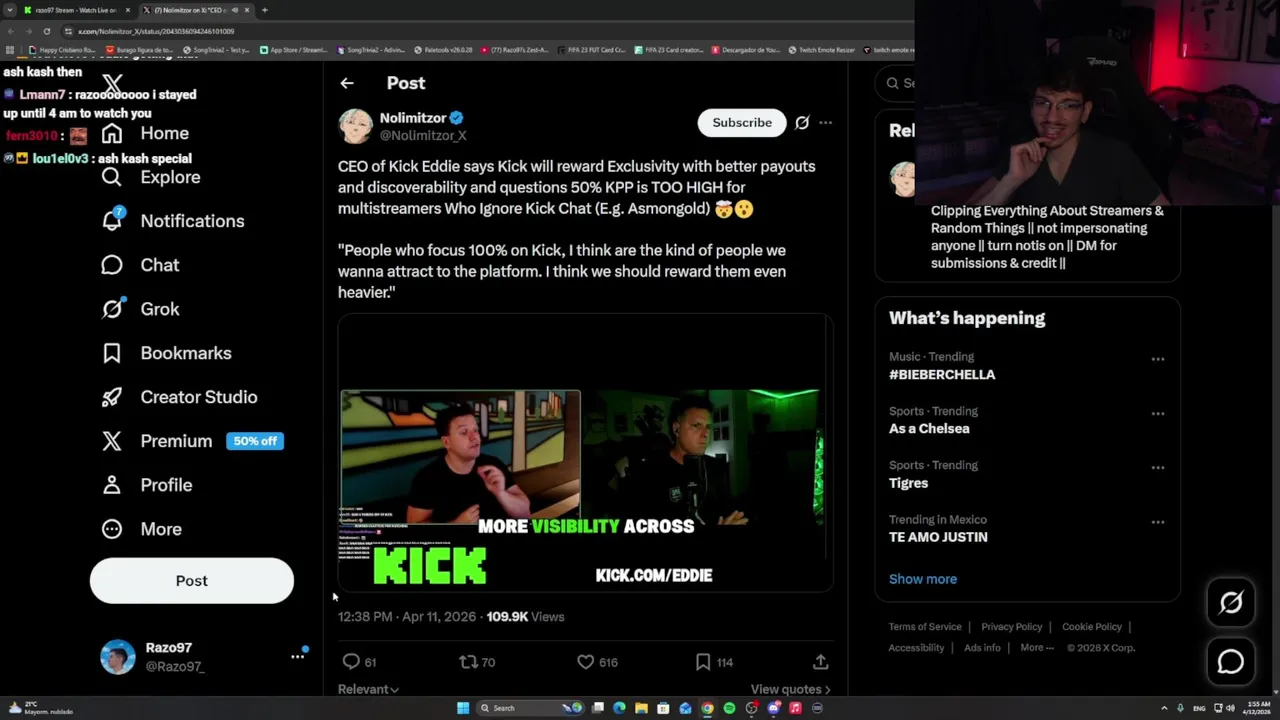Open Premium from the sidebar
1280x720 pixels.
click(192, 441)
